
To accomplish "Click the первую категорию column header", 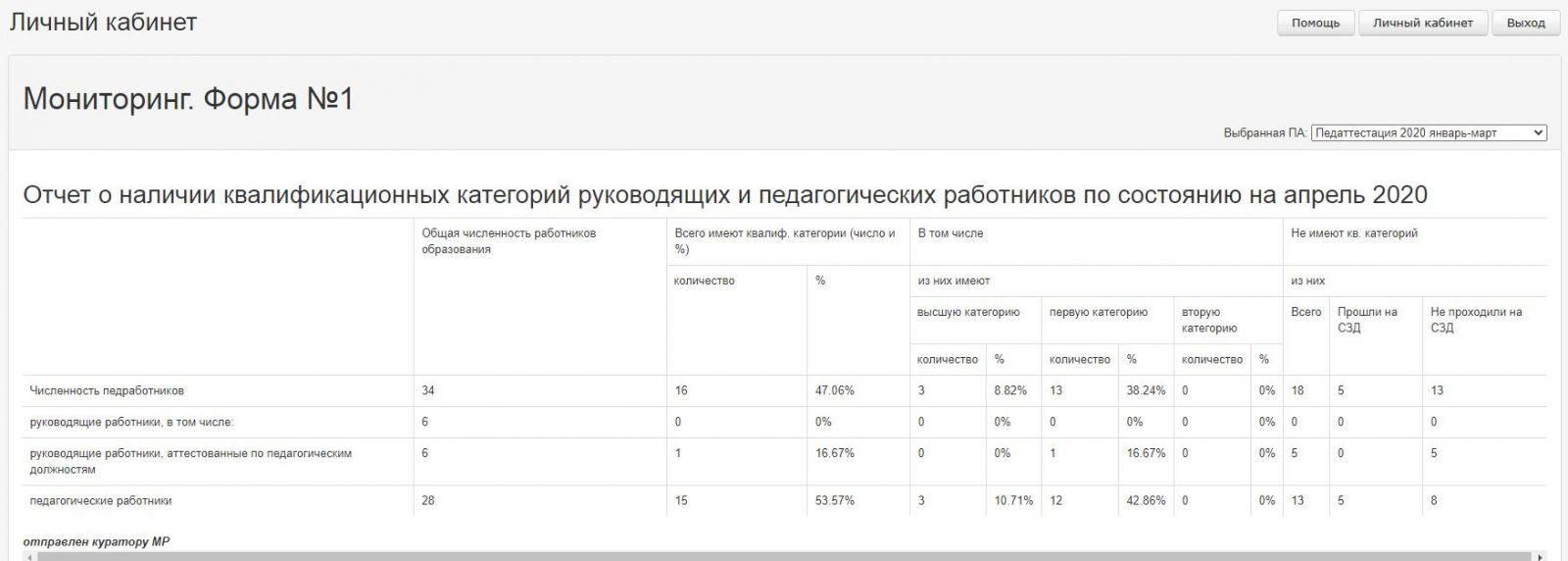I will tap(1098, 312).
